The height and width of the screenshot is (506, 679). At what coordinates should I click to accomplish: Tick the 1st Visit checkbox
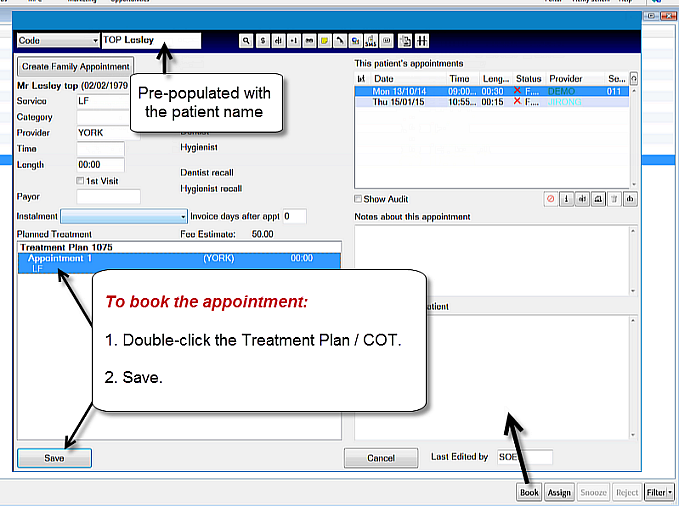(80, 181)
